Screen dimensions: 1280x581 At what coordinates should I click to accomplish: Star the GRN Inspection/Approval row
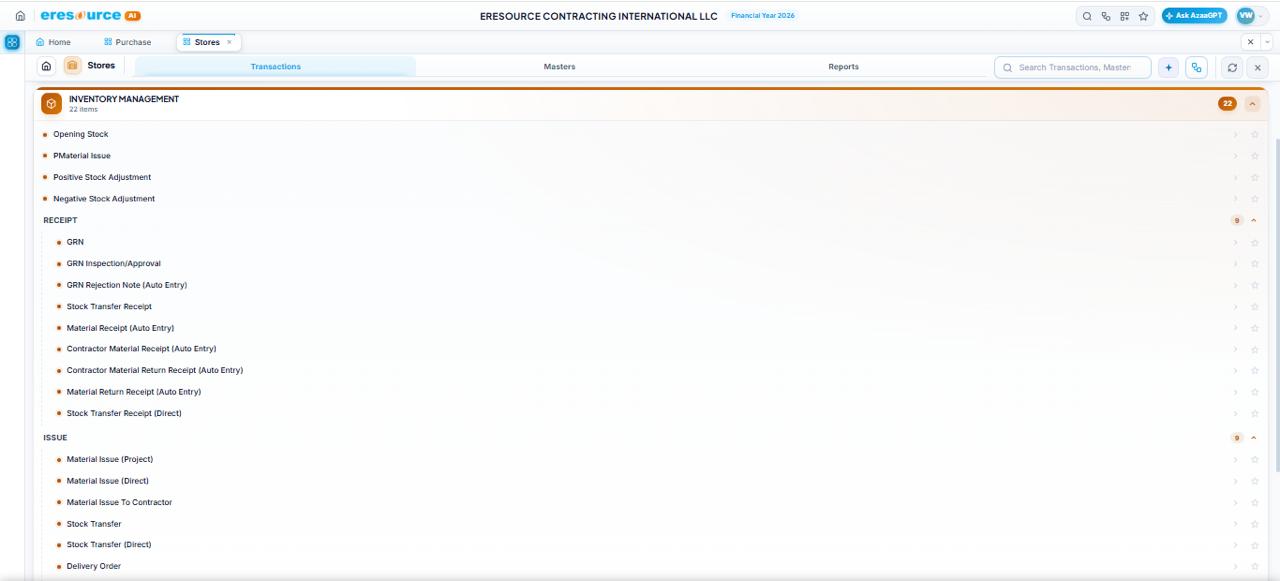(1255, 264)
